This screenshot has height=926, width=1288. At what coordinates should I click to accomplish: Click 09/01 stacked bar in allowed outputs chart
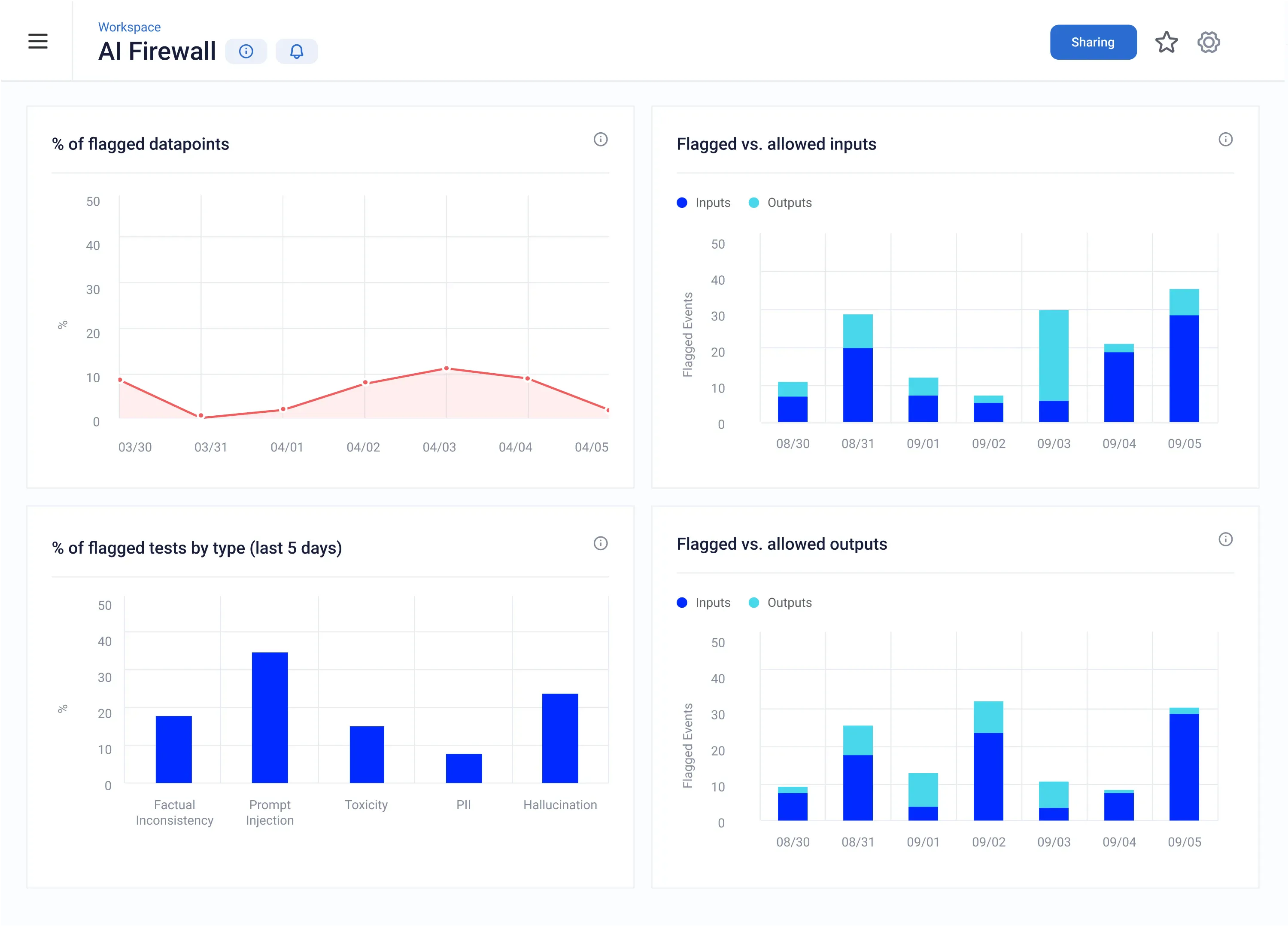click(923, 797)
